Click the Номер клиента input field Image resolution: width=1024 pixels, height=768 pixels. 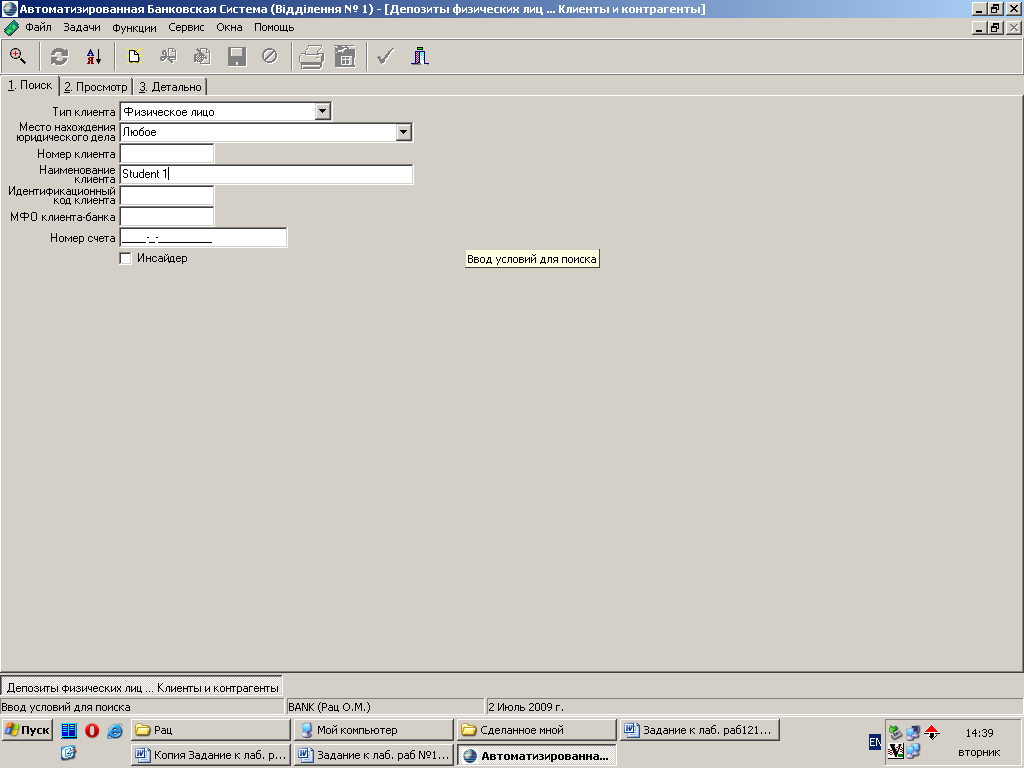[x=167, y=154]
